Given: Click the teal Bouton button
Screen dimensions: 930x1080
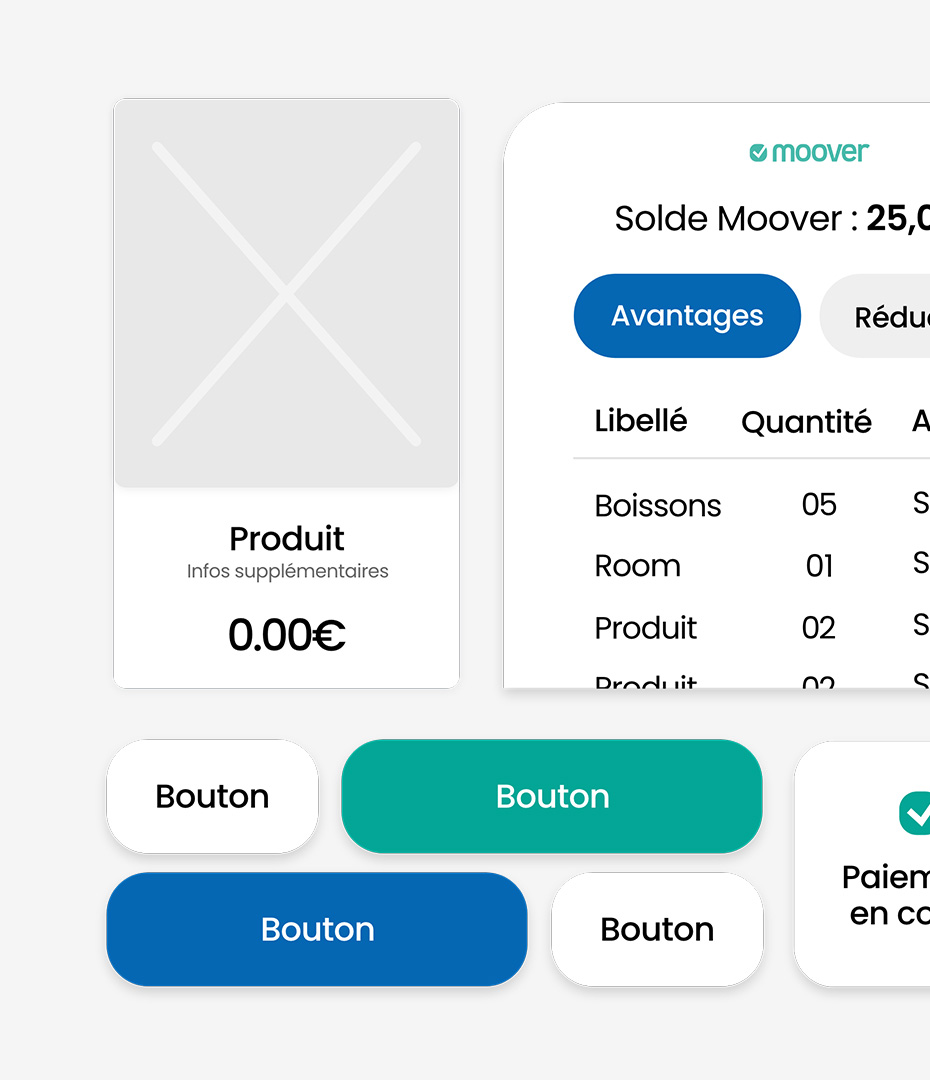Looking at the screenshot, I should pyautogui.click(x=552, y=796).
